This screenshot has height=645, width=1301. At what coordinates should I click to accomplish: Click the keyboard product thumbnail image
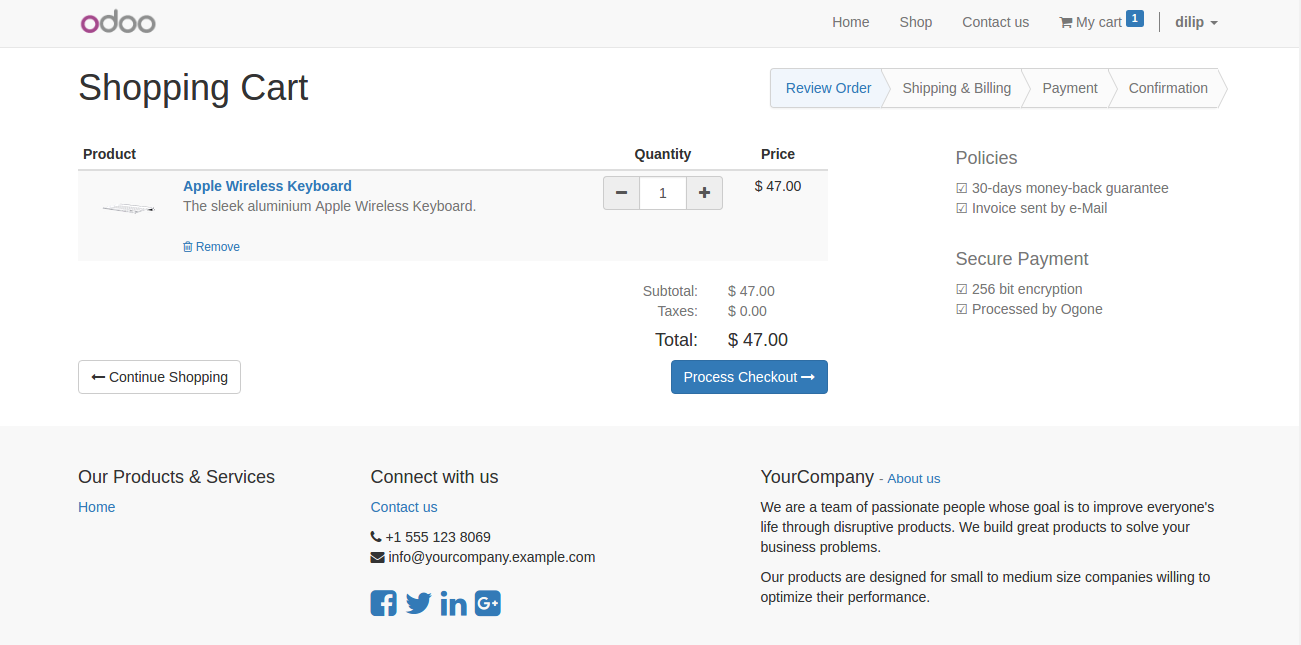(130, 208)
